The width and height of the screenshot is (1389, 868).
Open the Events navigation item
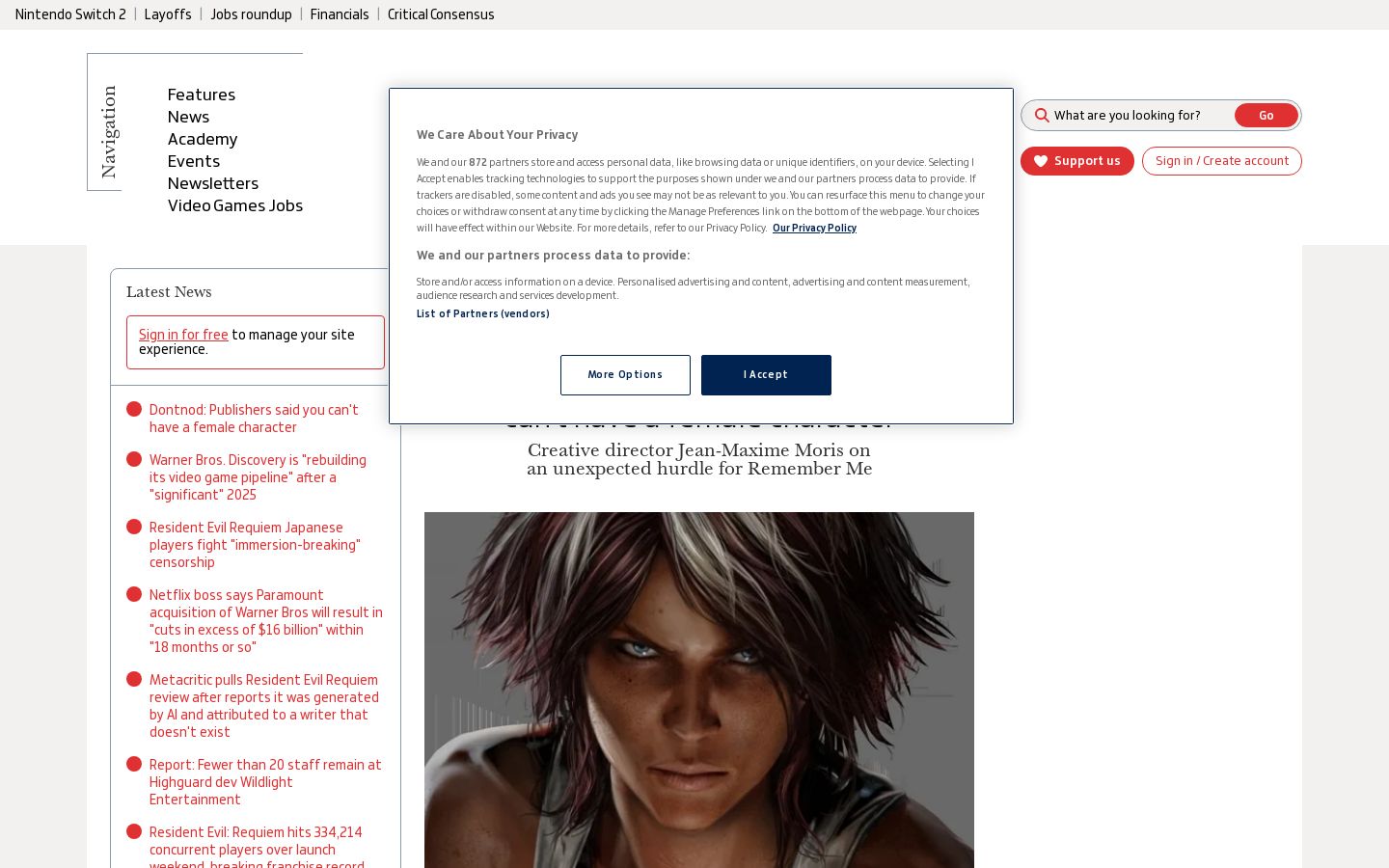[x=194, y=161]
